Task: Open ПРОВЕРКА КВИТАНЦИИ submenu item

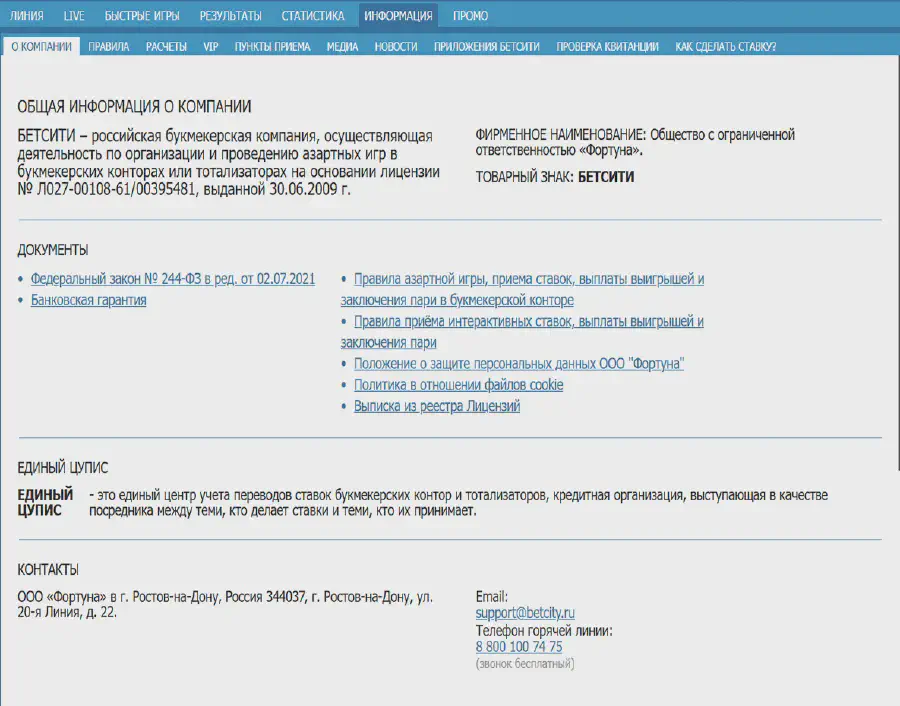Action: (x=607, y=46)
